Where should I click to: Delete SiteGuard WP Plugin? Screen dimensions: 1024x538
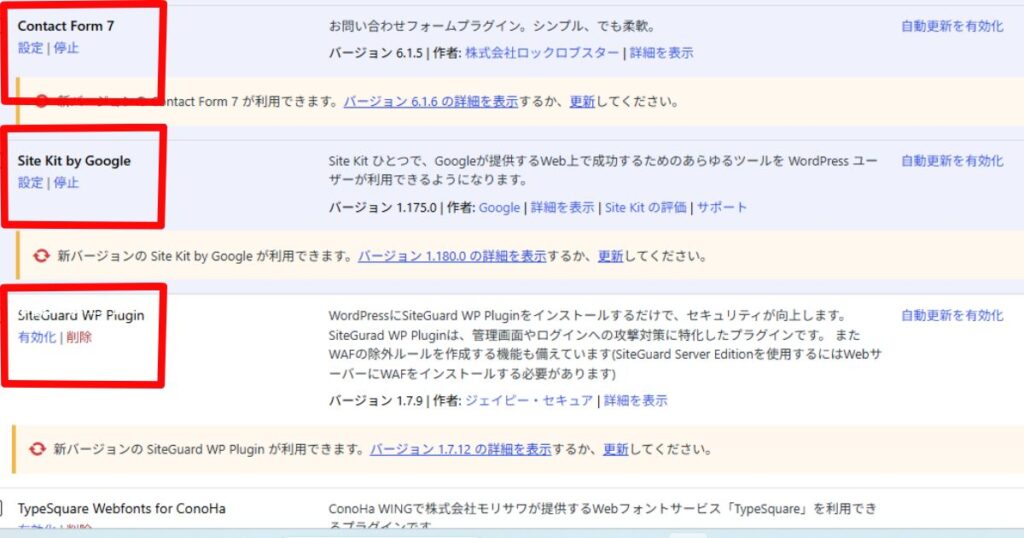point(79,337)
